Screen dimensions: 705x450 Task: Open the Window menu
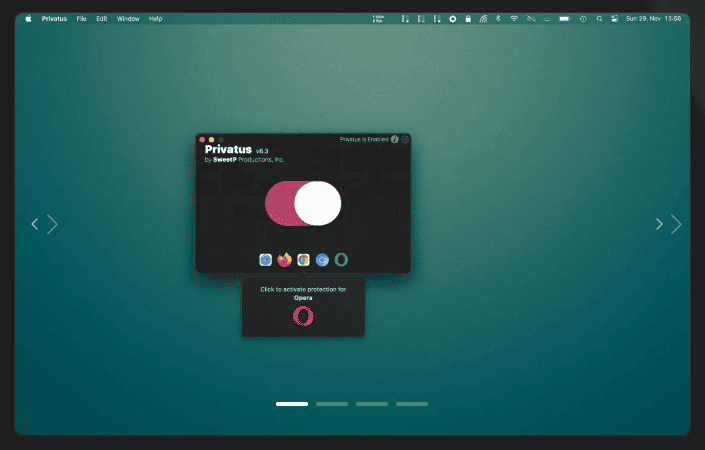coord(128,19)
